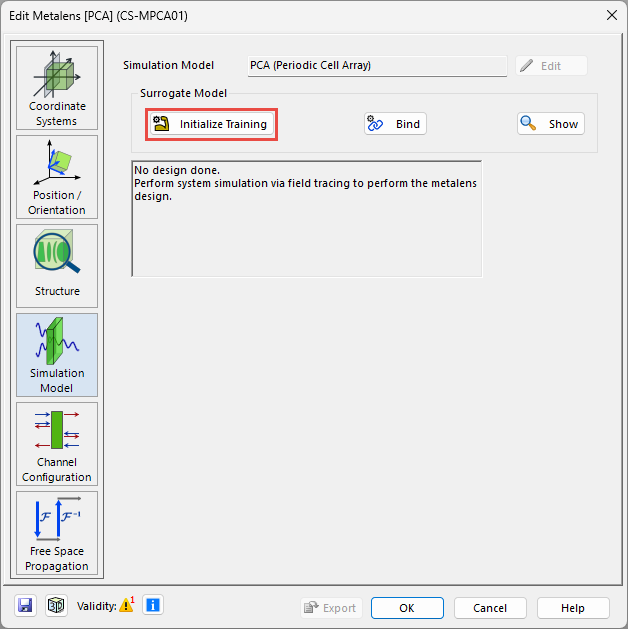
Task: Open Help for this dialog
Action: point(573,608)
